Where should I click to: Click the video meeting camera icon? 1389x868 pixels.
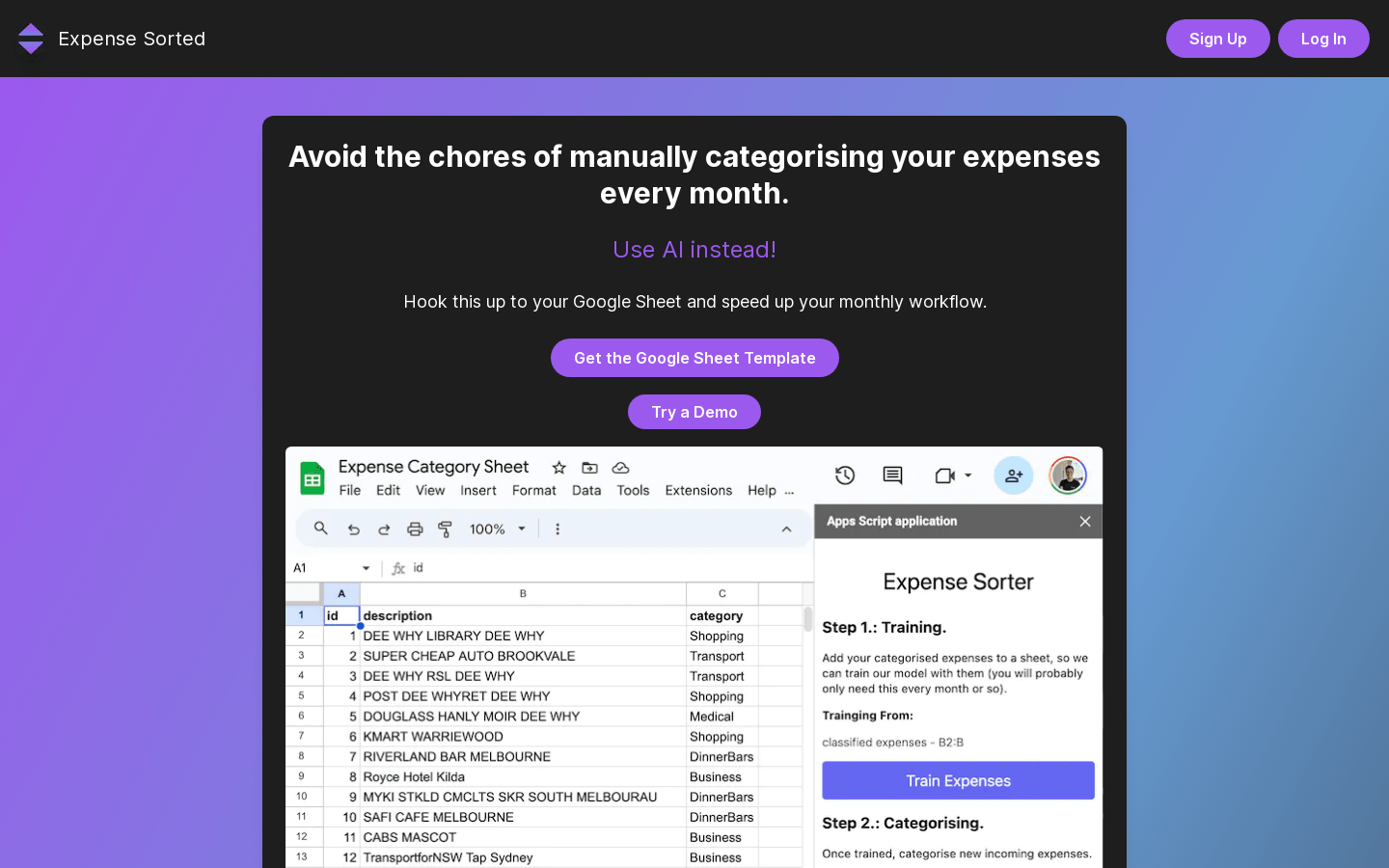point(945,475)
